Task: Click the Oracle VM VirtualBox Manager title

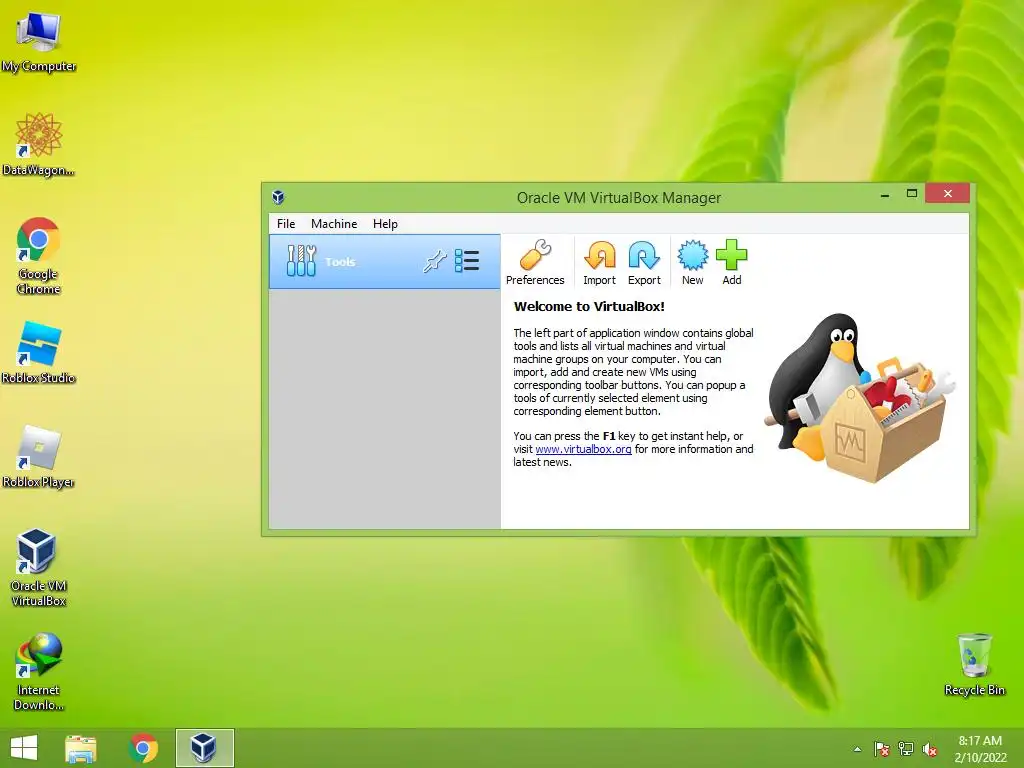Action: (x=618, y=198)
